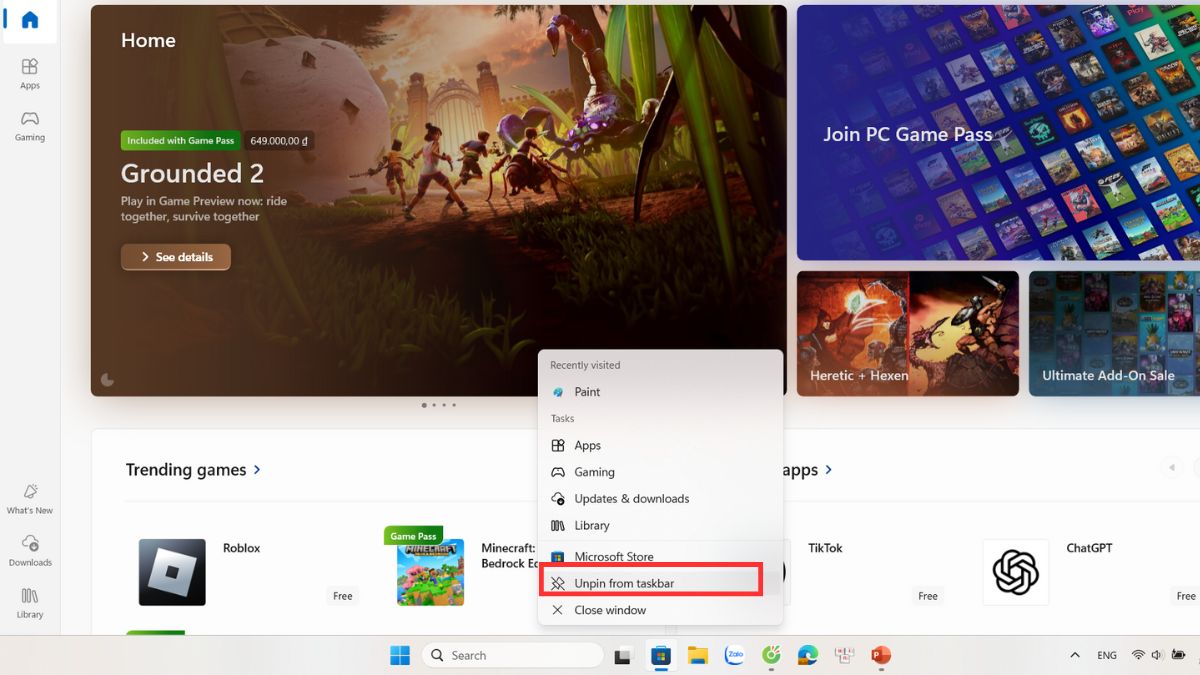Click the battery status tray icon
The height and width of the screenshot is (675, 1200).
click(x=1177, y=655)
